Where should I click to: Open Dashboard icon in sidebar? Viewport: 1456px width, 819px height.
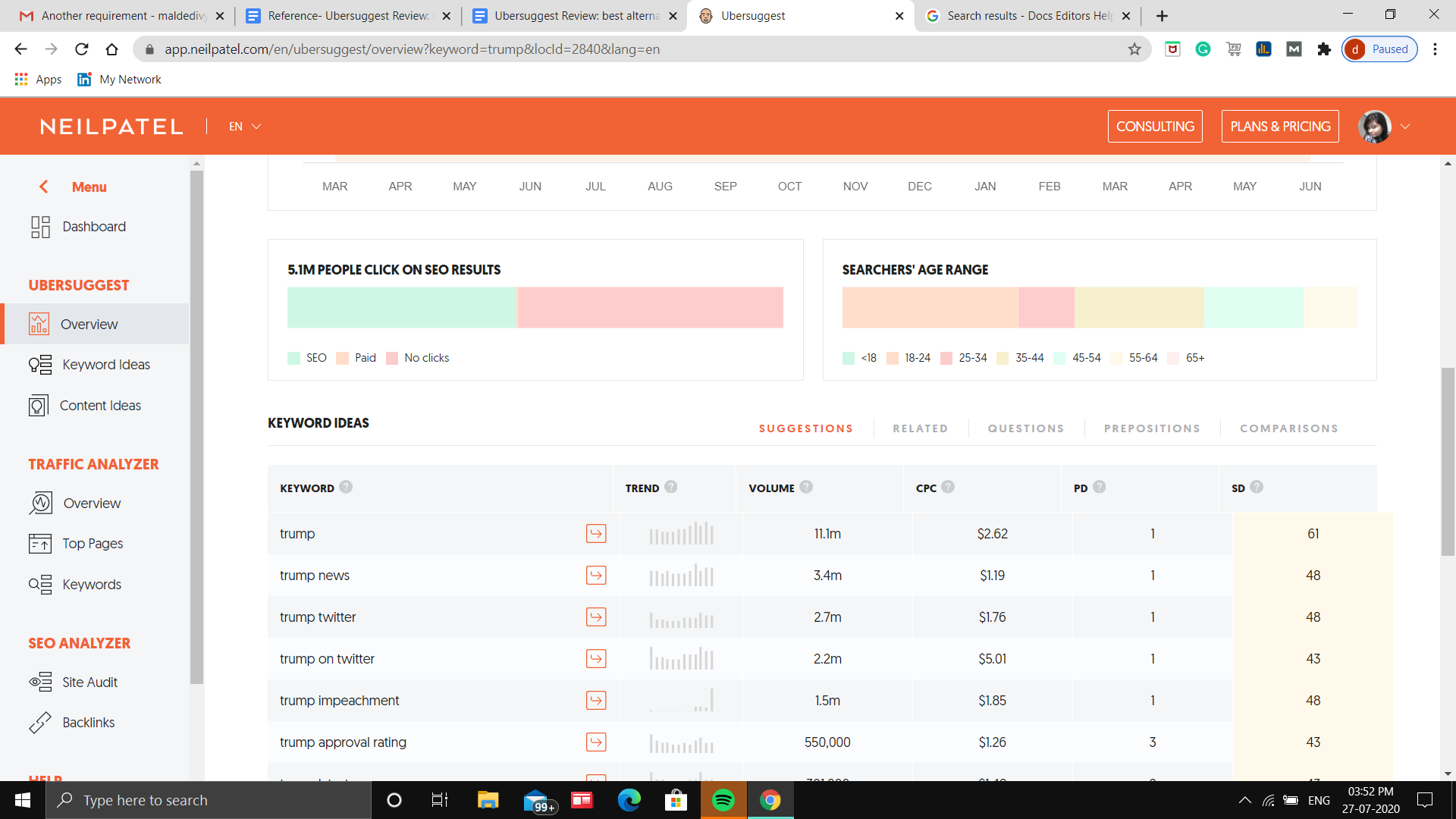[x=40, y=227]
